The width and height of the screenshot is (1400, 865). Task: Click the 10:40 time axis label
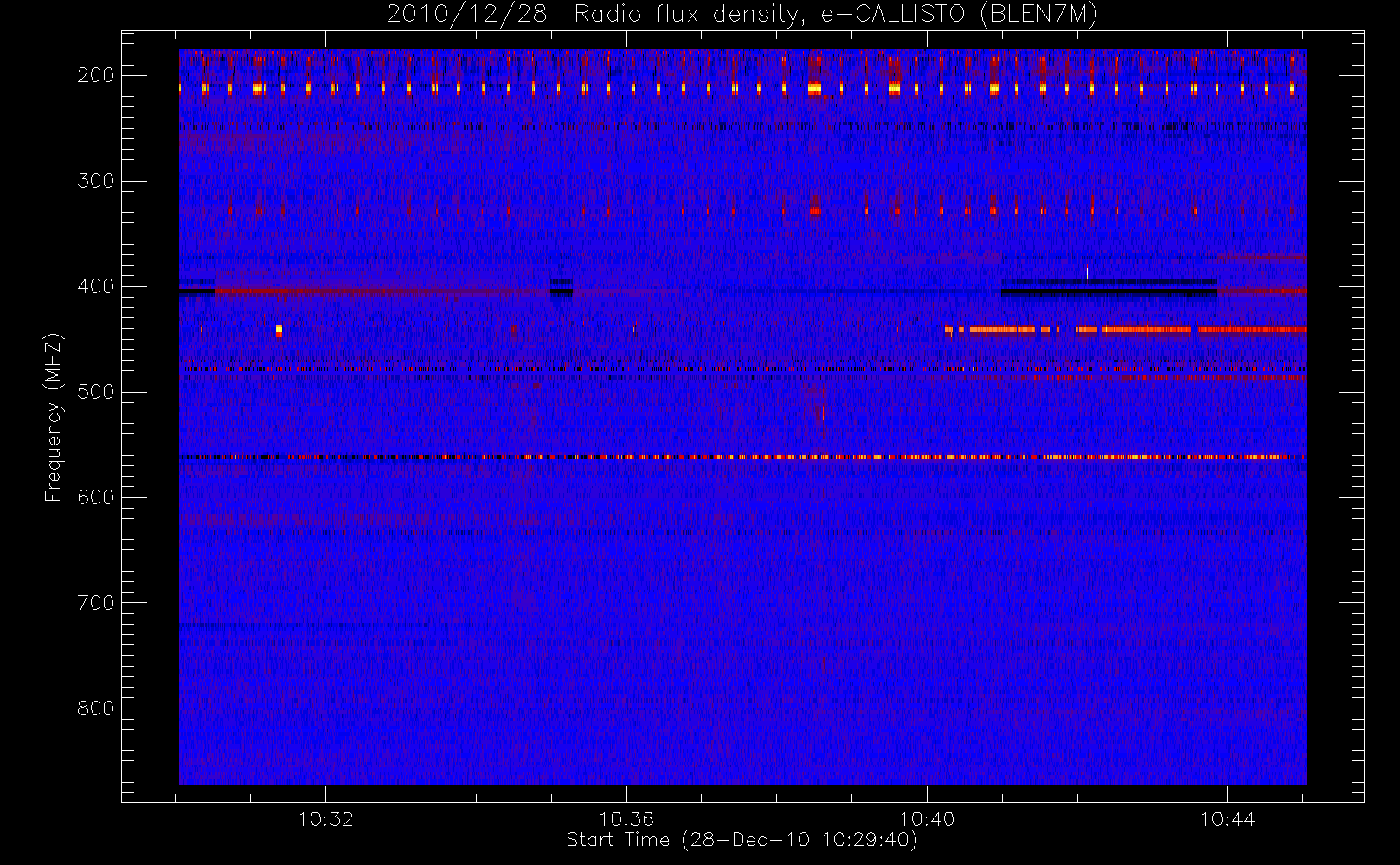click(x=927, y=819)
